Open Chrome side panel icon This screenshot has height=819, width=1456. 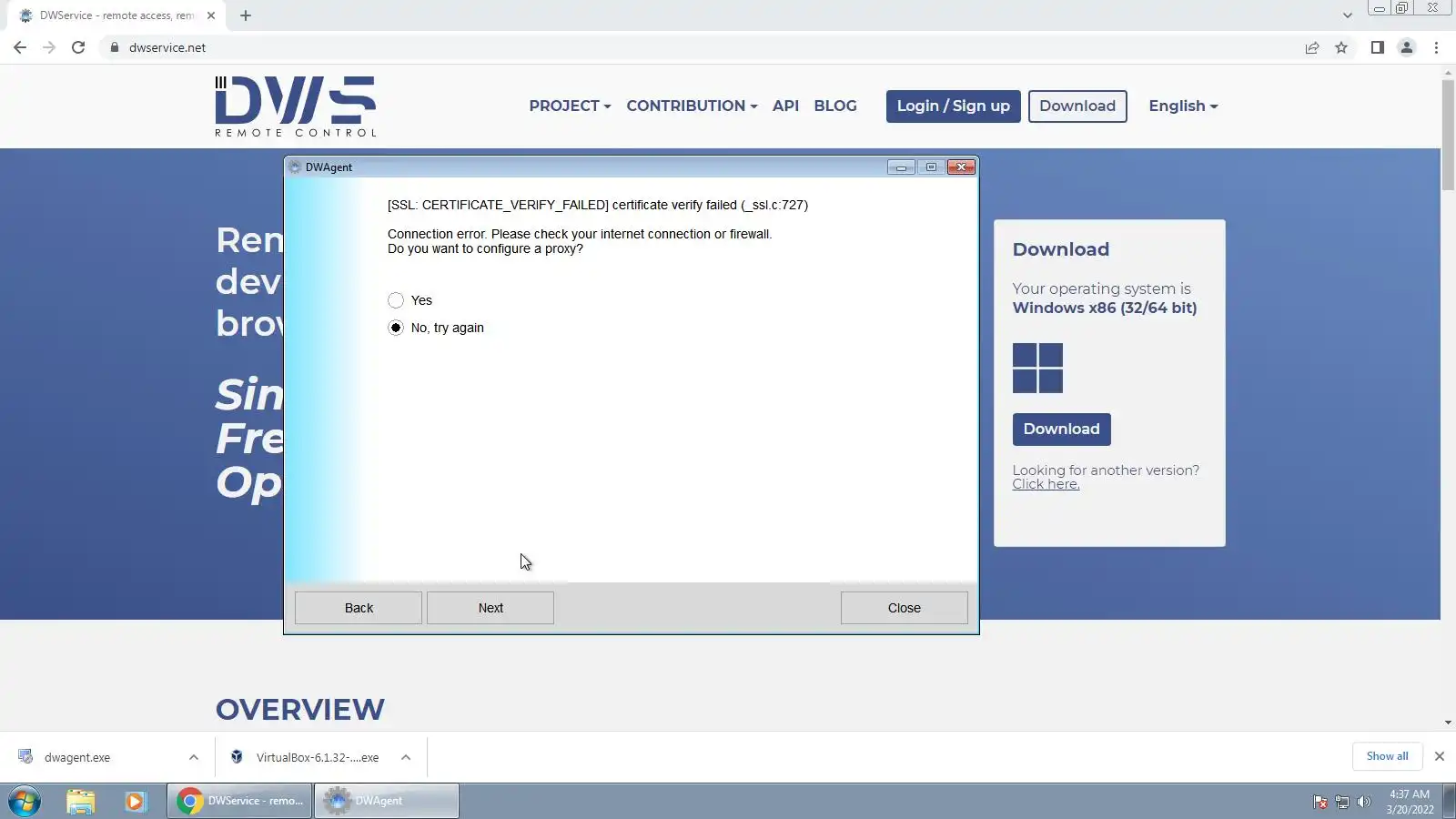(x=1378, y=47)
